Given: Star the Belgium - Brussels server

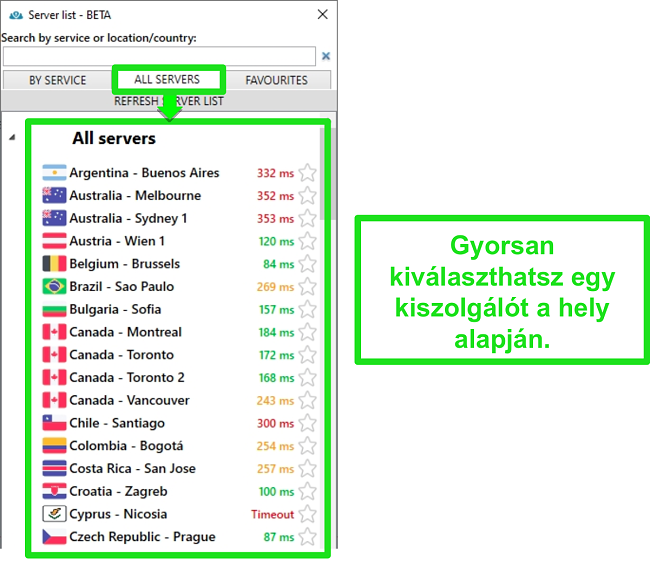Looking at the screenshot, I should [x=307, y=264].
